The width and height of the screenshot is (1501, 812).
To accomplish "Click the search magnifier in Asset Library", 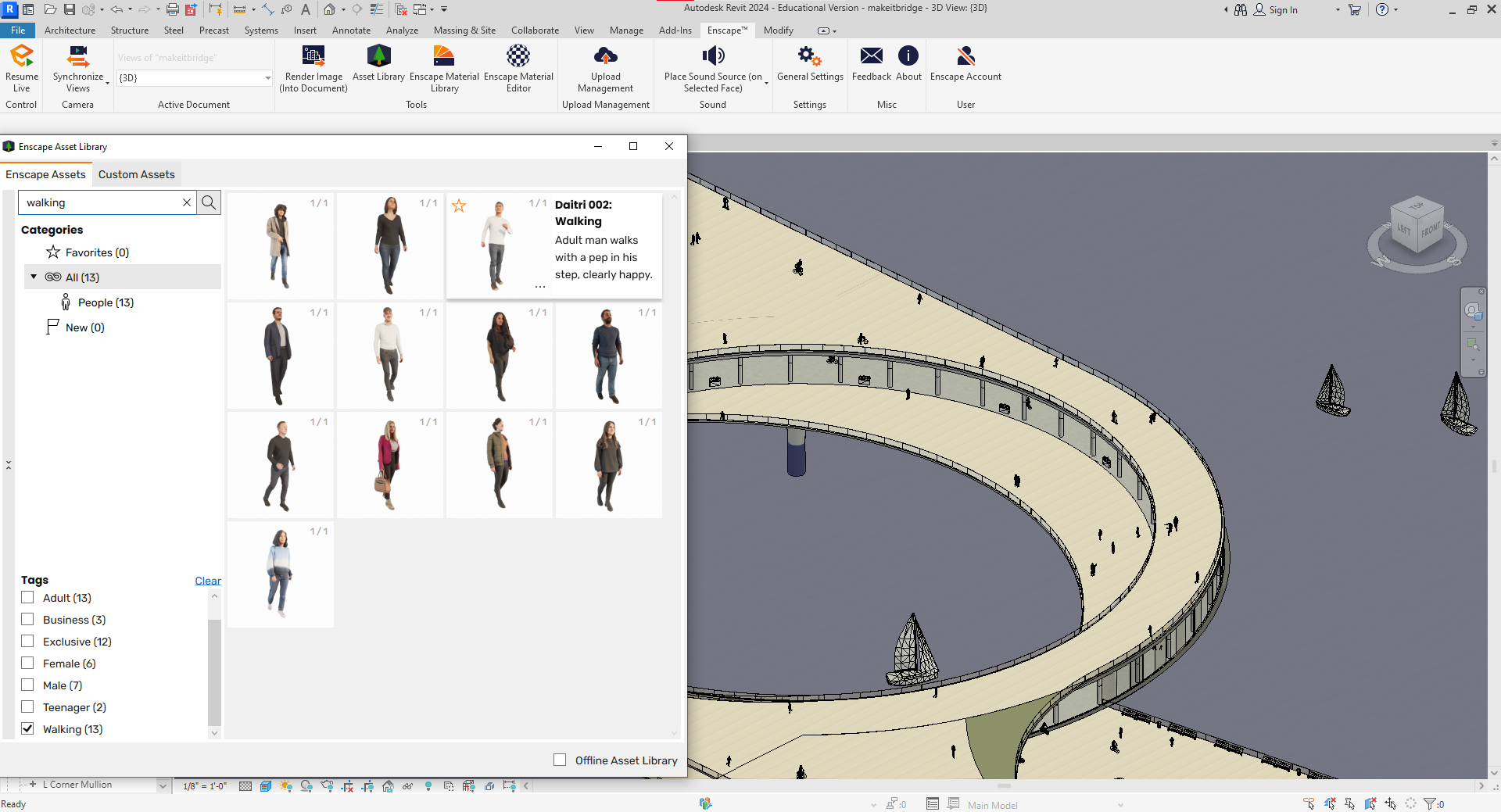I will [209, 202].
